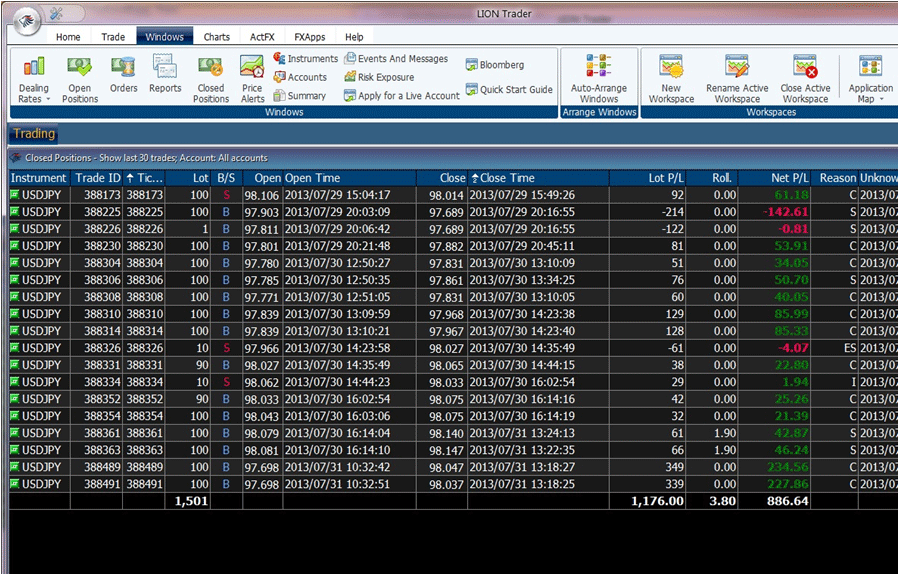Viewport: 899px width, 575px height.
Task: Open the Open Positions window
Action: (x=80, y=79)
